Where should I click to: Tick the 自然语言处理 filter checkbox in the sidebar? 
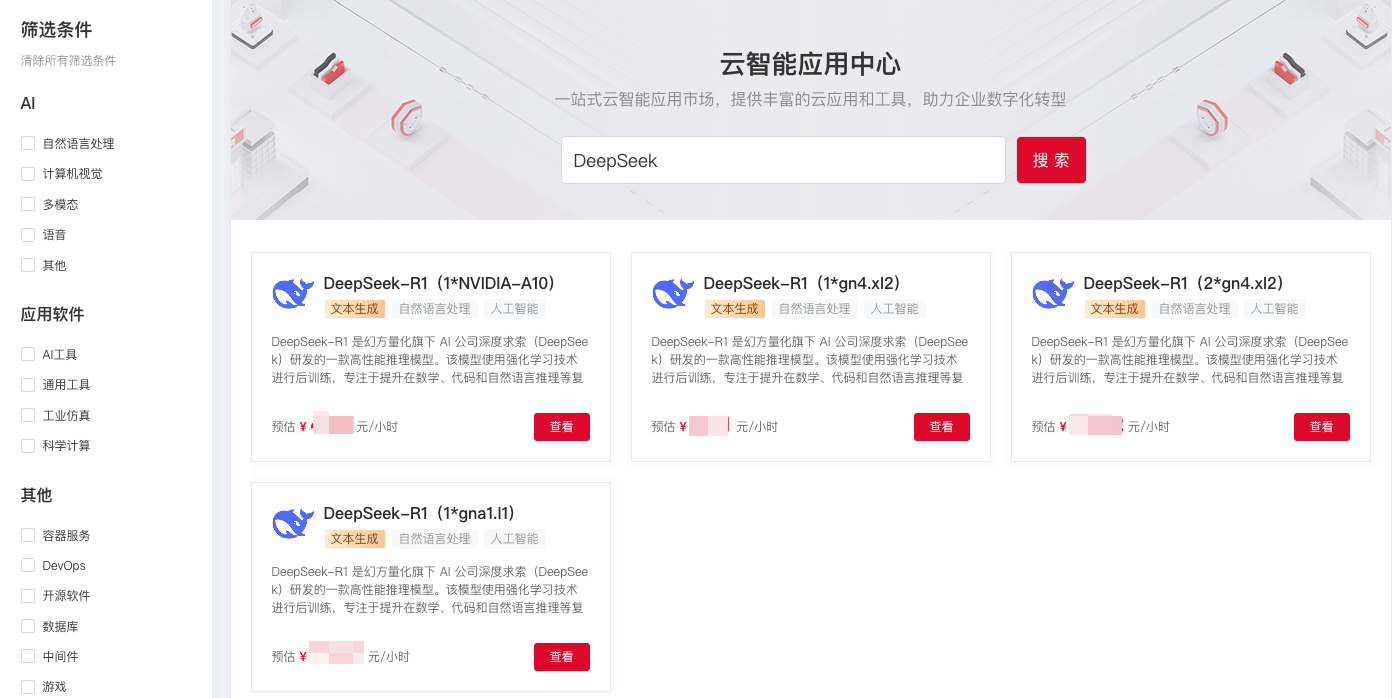28,143
